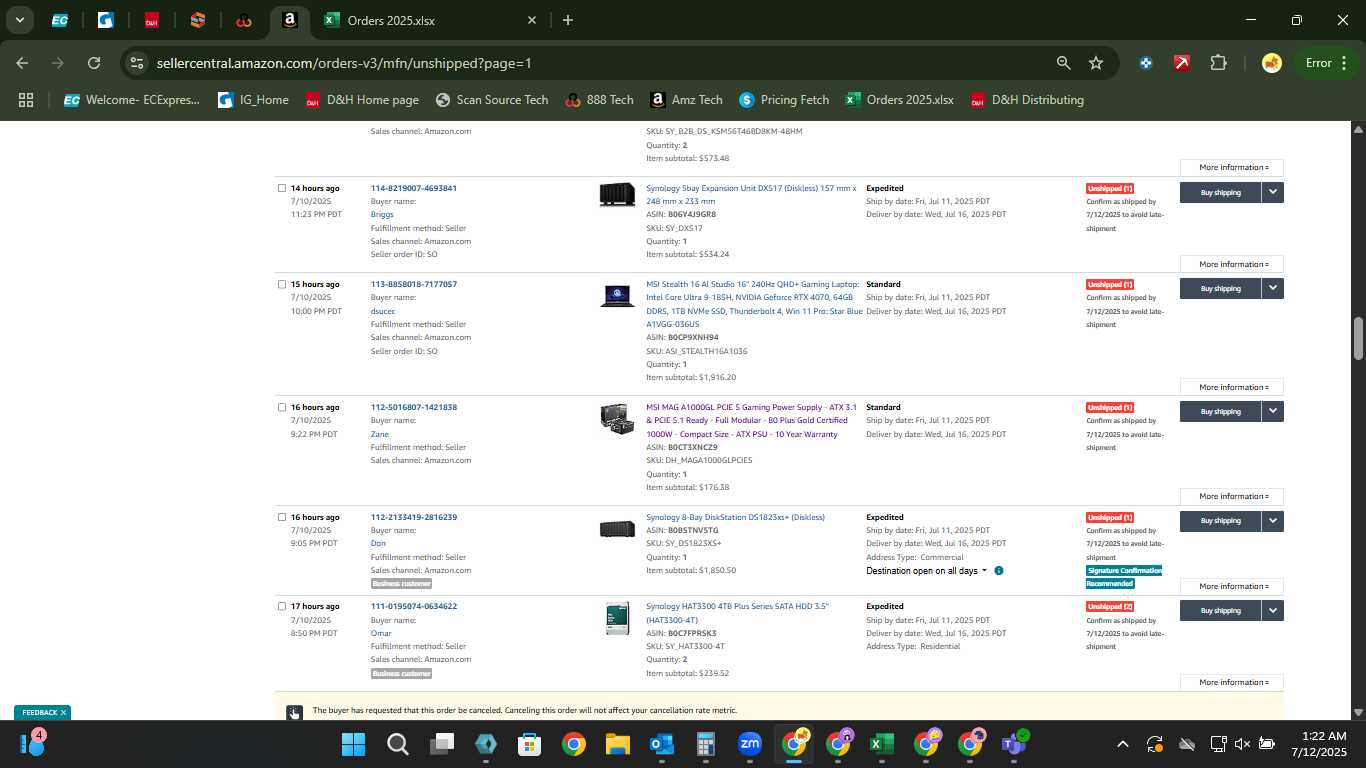Viewport: 1366px width, 768px height.
Task: Open Zoom from the taskbar
Action: 749,744
